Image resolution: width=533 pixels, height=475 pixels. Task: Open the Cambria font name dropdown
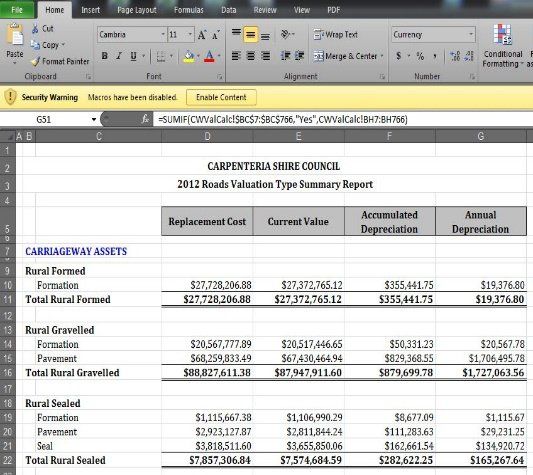pyautogui.click(x=163, y=35)
